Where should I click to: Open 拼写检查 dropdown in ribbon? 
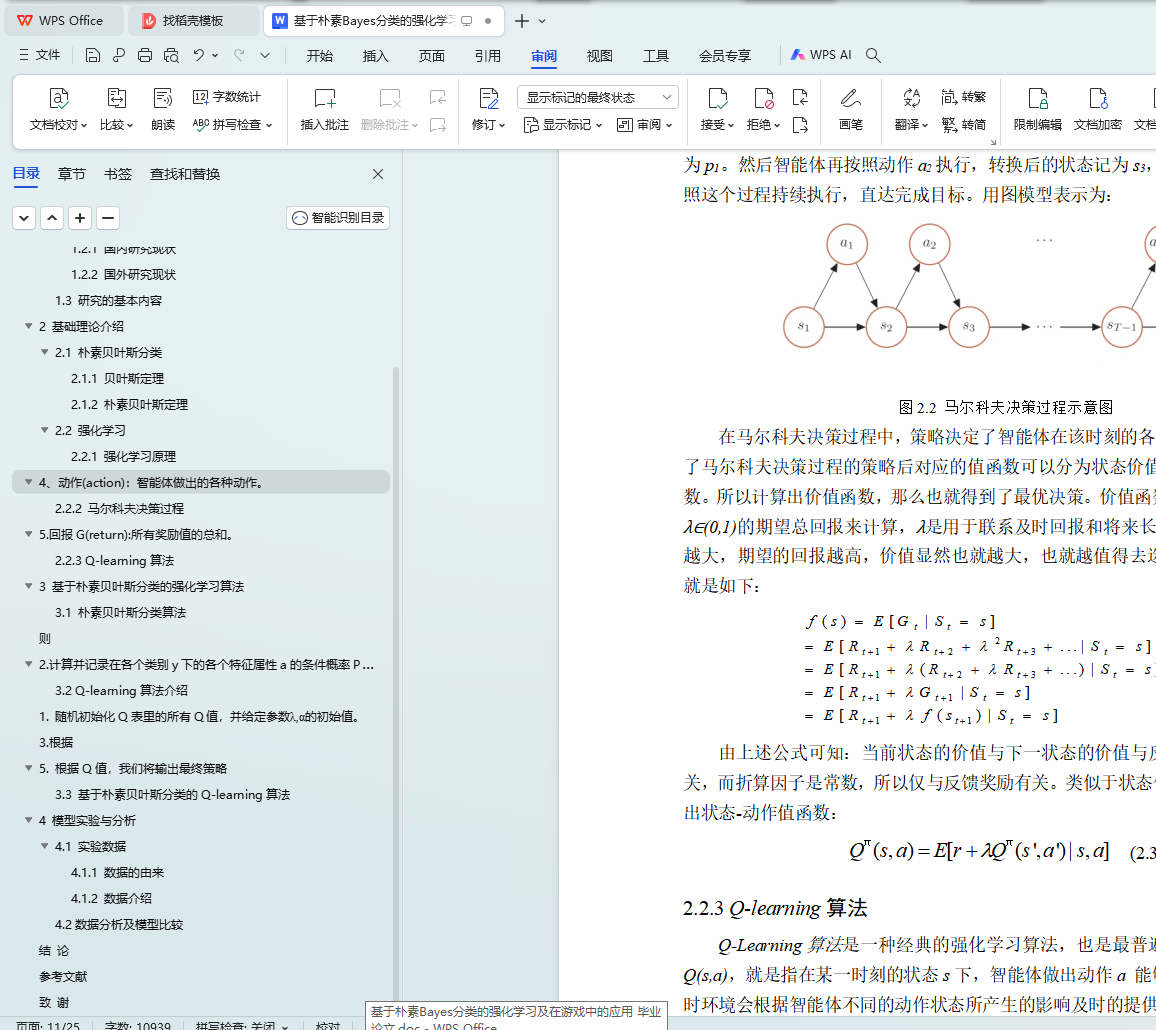(x=232, y=125)
